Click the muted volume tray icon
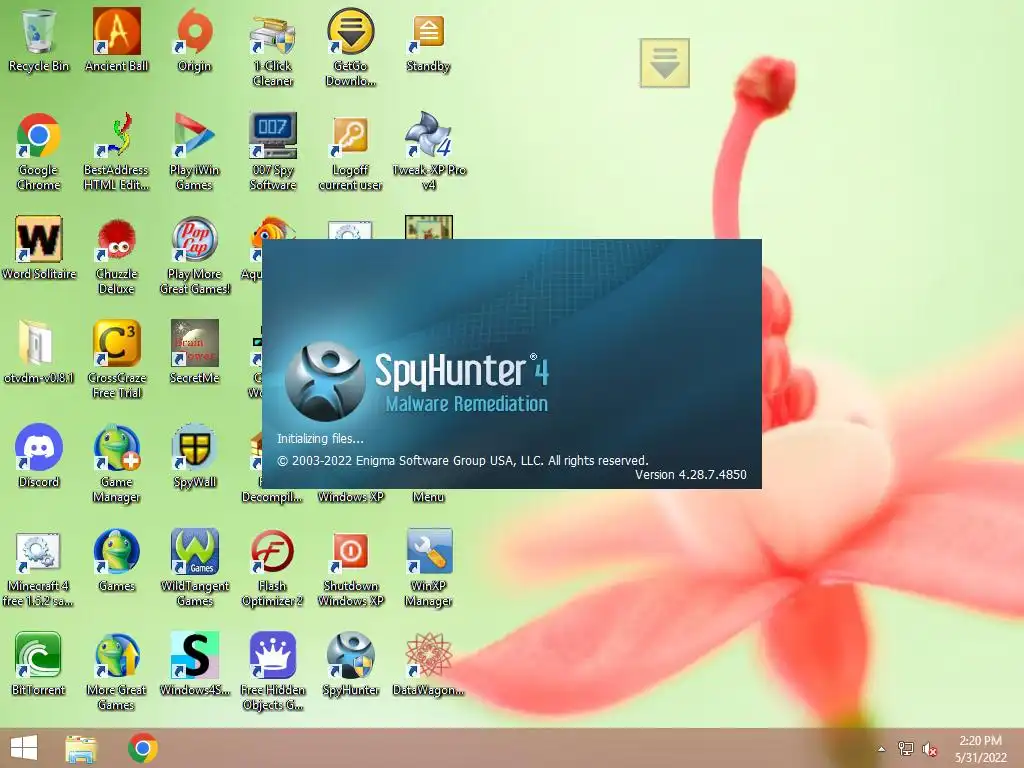1024x768 pixels. tap(930, 749)
